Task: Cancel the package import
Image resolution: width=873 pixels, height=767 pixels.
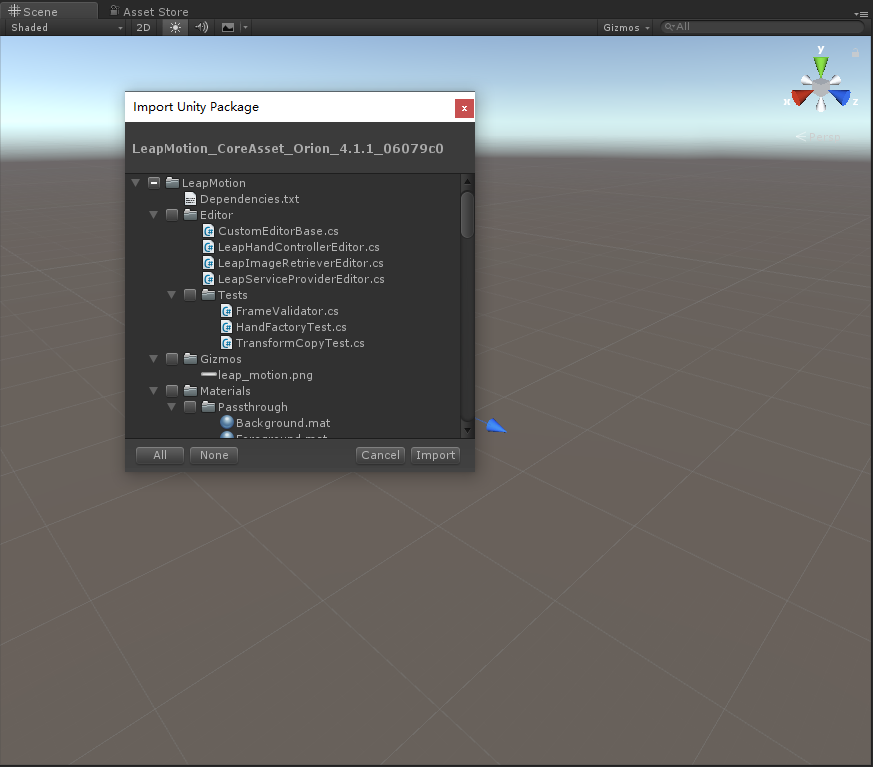Action: coord(380,455)
